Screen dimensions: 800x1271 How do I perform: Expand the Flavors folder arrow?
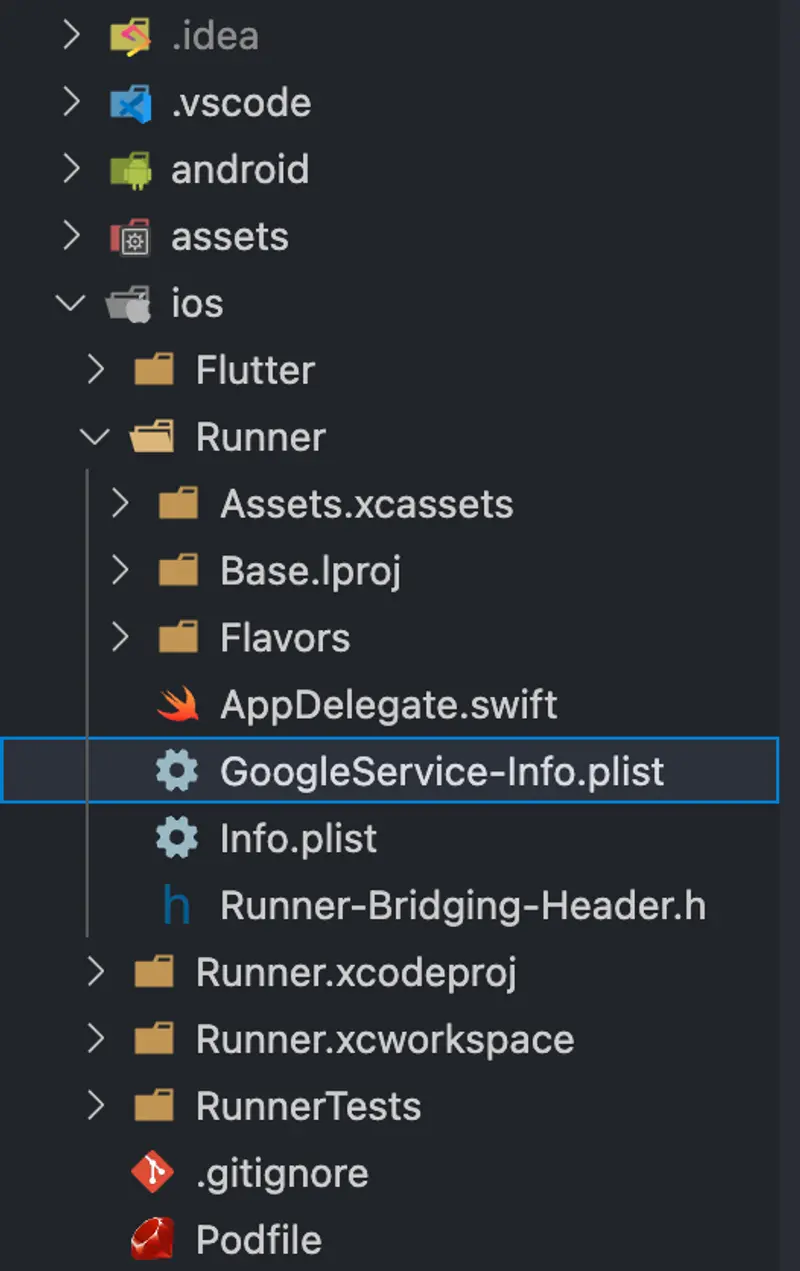click(121, 637)
